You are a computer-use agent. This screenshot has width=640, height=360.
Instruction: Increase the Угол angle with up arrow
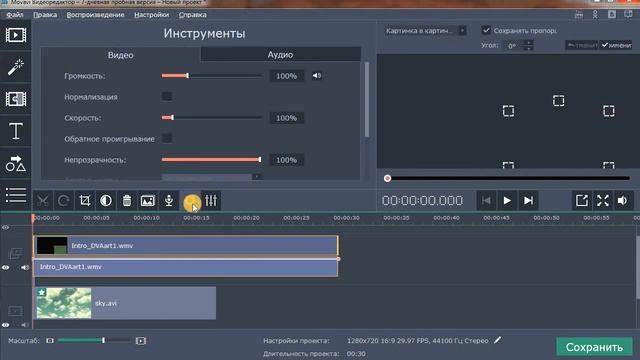(x=528, y=42)
